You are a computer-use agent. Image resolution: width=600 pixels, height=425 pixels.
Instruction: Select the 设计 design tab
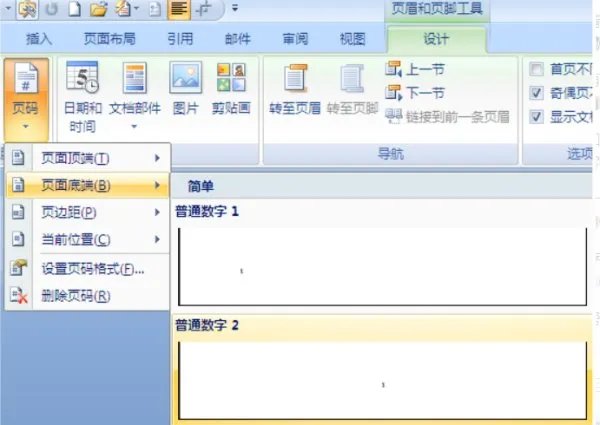pyautogui.click(x=437, y=39)
